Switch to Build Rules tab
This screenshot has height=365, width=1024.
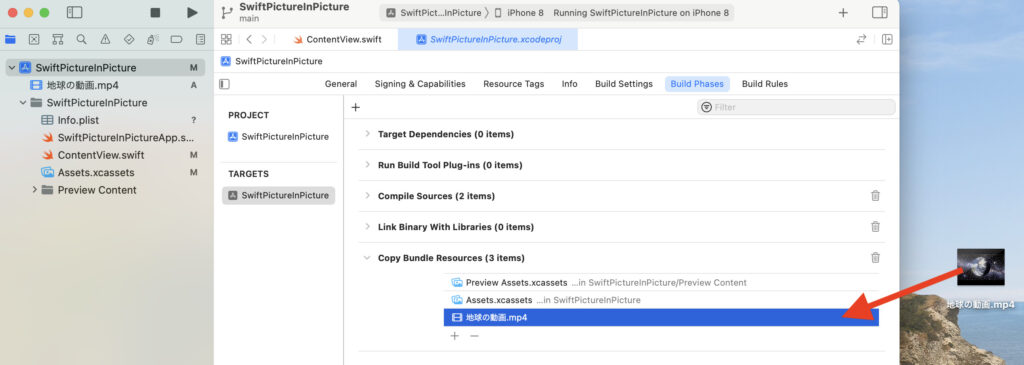click(x=765, y=84)
